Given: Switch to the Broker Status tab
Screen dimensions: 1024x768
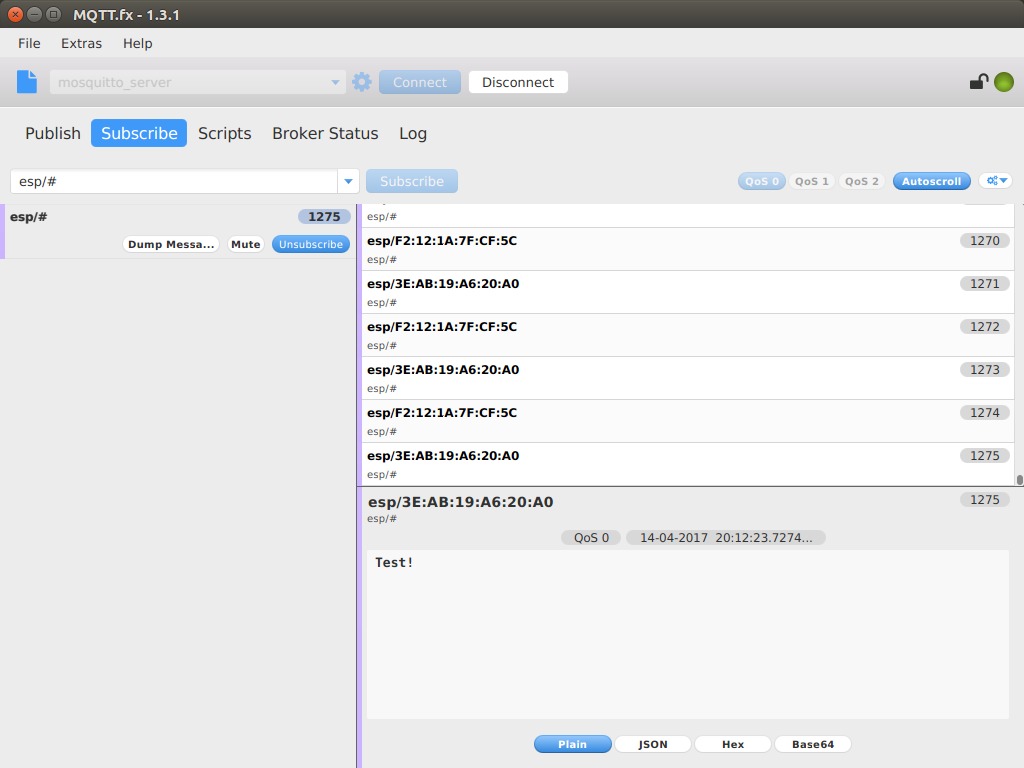Looking at the screenshot, I should (x=325, y=133).
